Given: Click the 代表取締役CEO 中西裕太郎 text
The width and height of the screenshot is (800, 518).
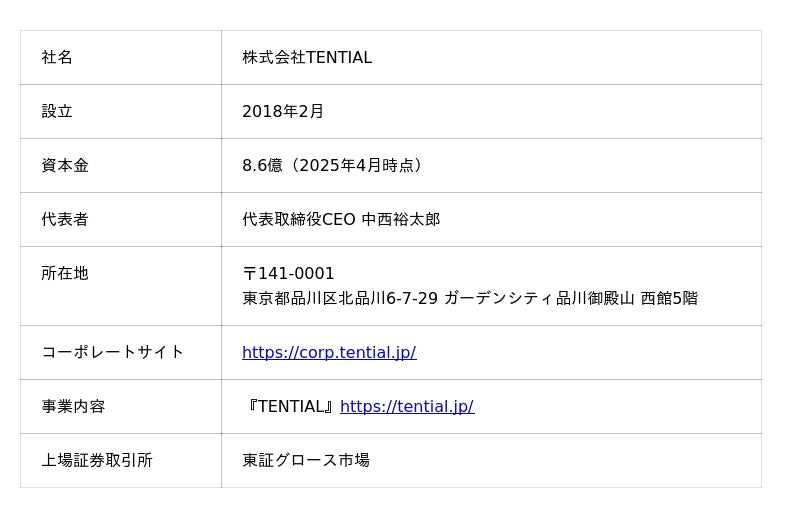Looking at the screenshot, I should tap(341, 220).
